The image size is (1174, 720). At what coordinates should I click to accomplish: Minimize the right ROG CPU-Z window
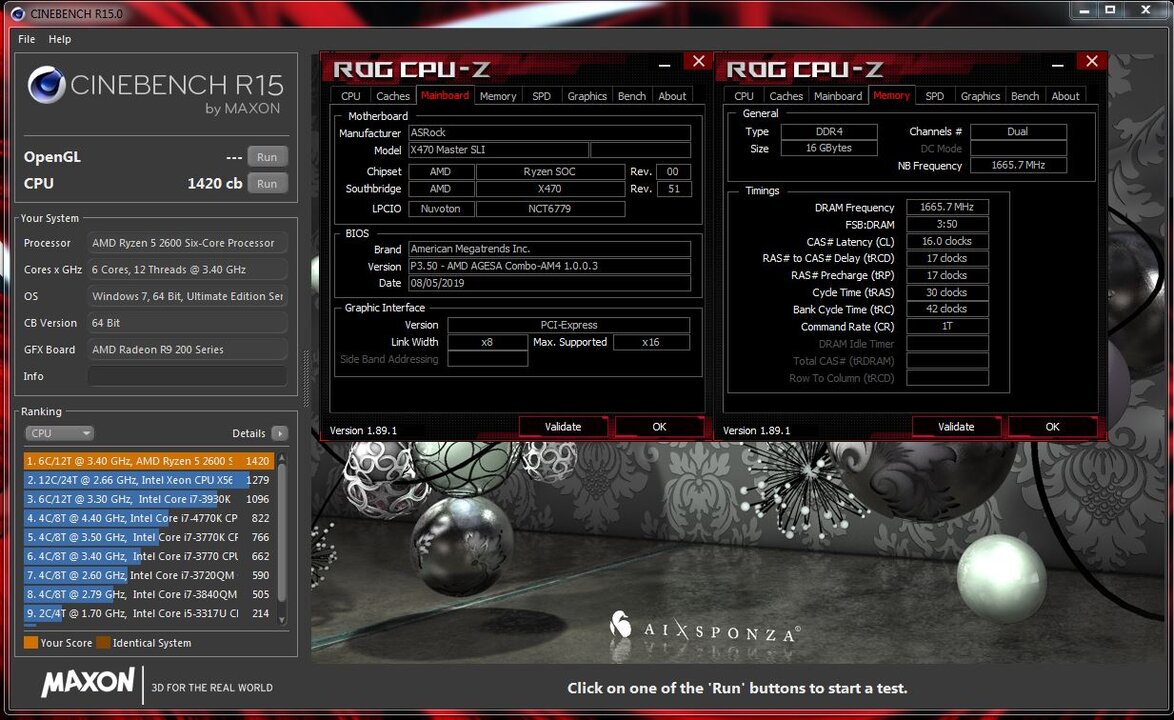[x=1057, y=65]
